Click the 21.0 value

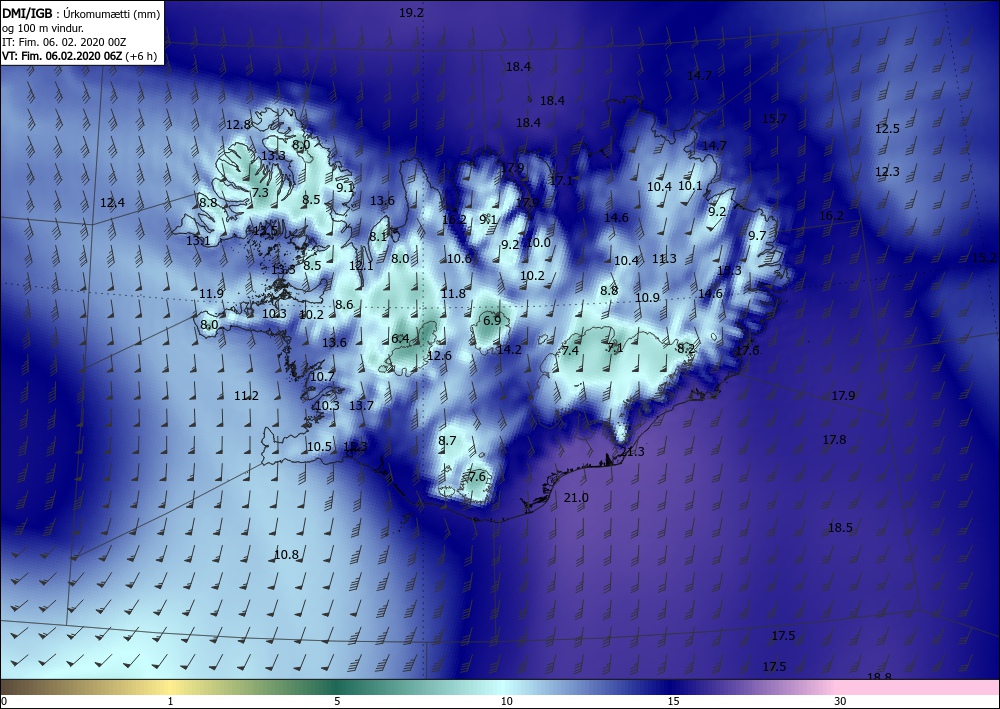(577, 498)
